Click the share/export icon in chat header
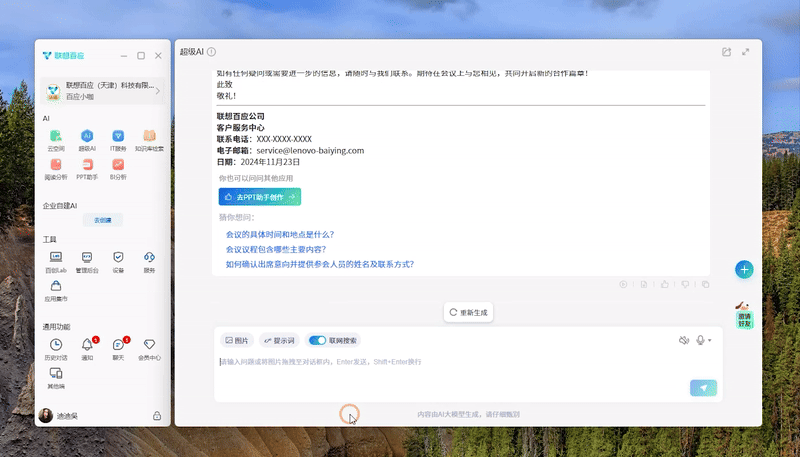The height and width of the screenshot is (457, 800). click(x=727, y=52)
